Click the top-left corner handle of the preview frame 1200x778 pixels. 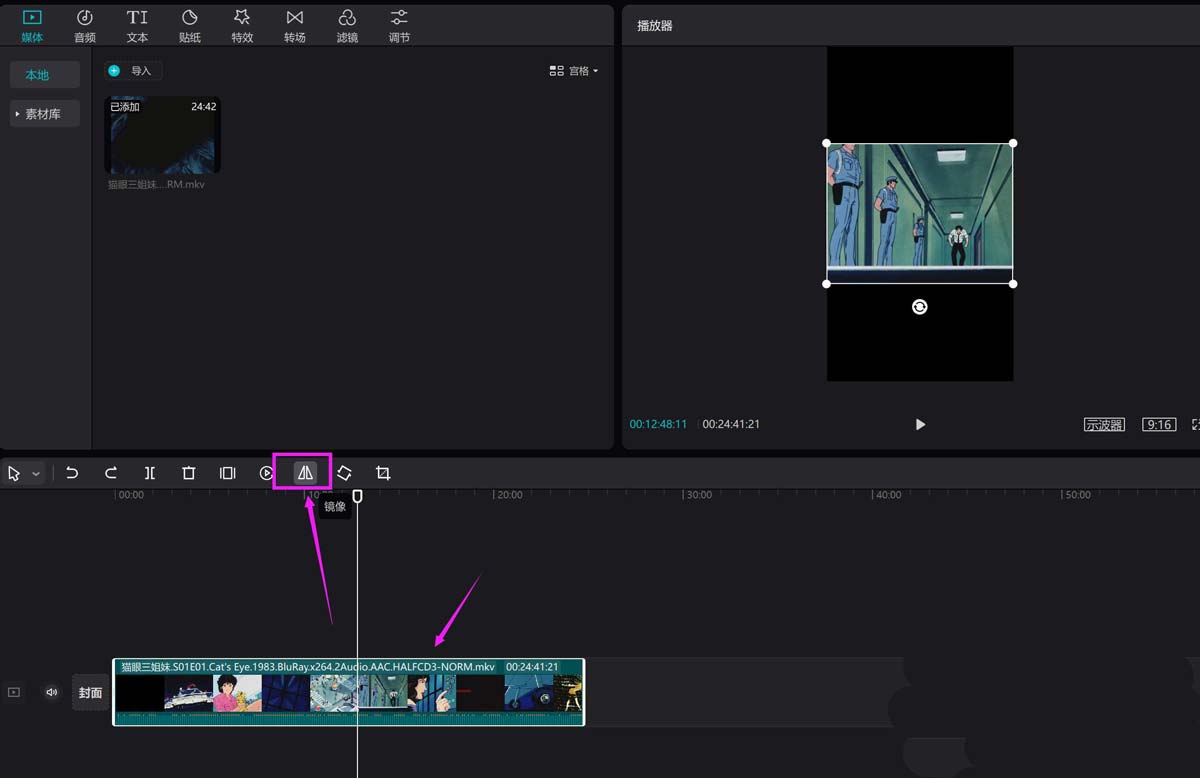pos(827,143)
